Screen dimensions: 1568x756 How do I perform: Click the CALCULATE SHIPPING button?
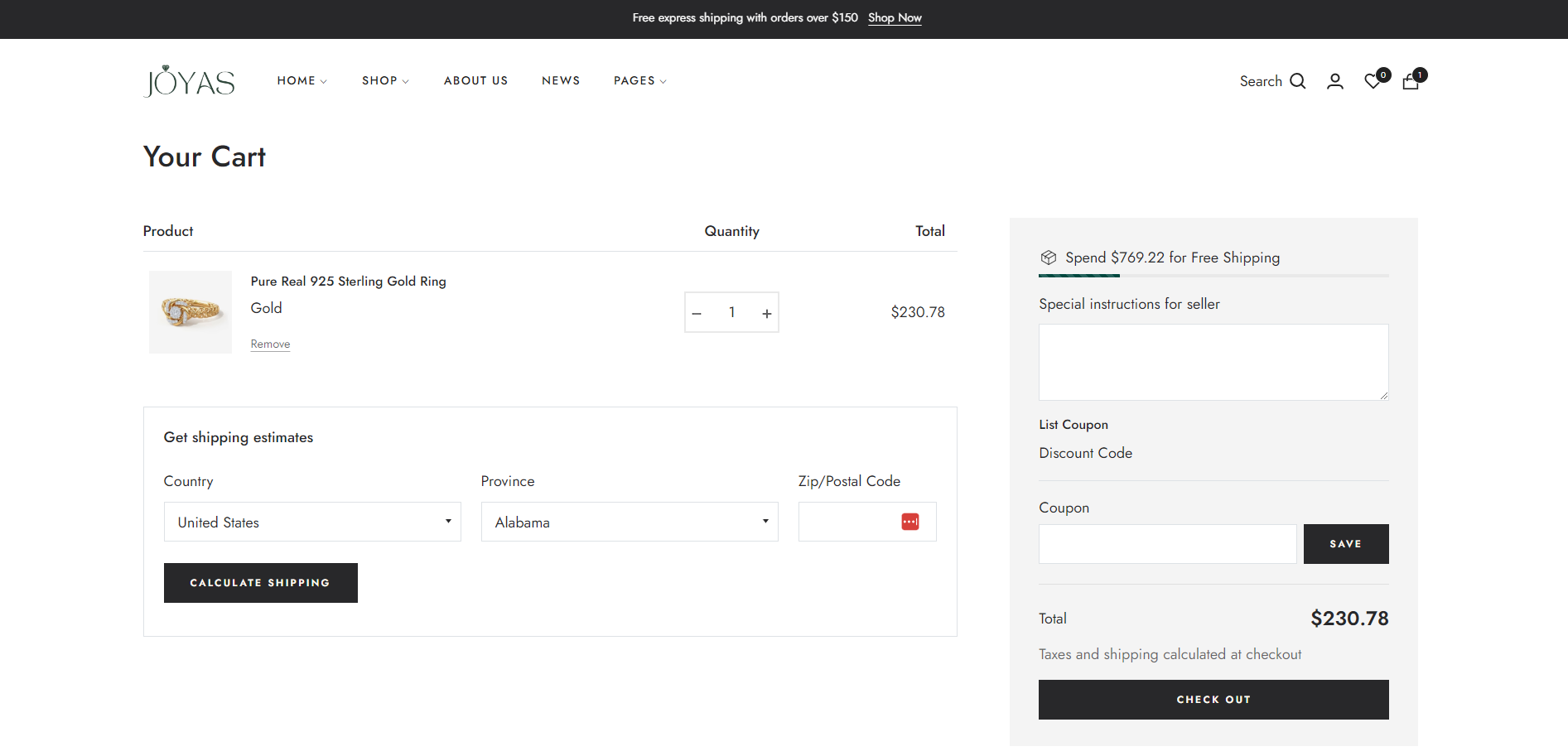point(261,583)
